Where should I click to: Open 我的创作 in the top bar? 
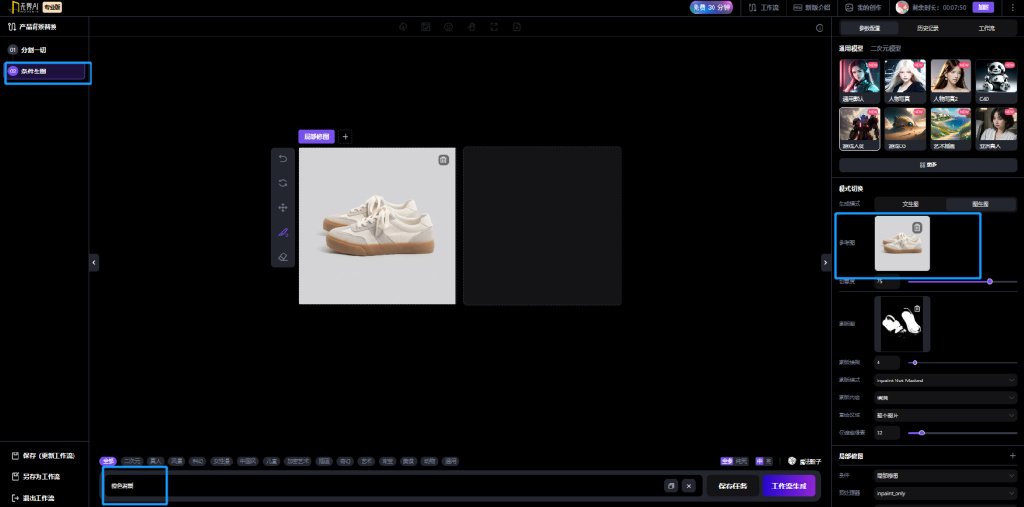click(863, 8)
